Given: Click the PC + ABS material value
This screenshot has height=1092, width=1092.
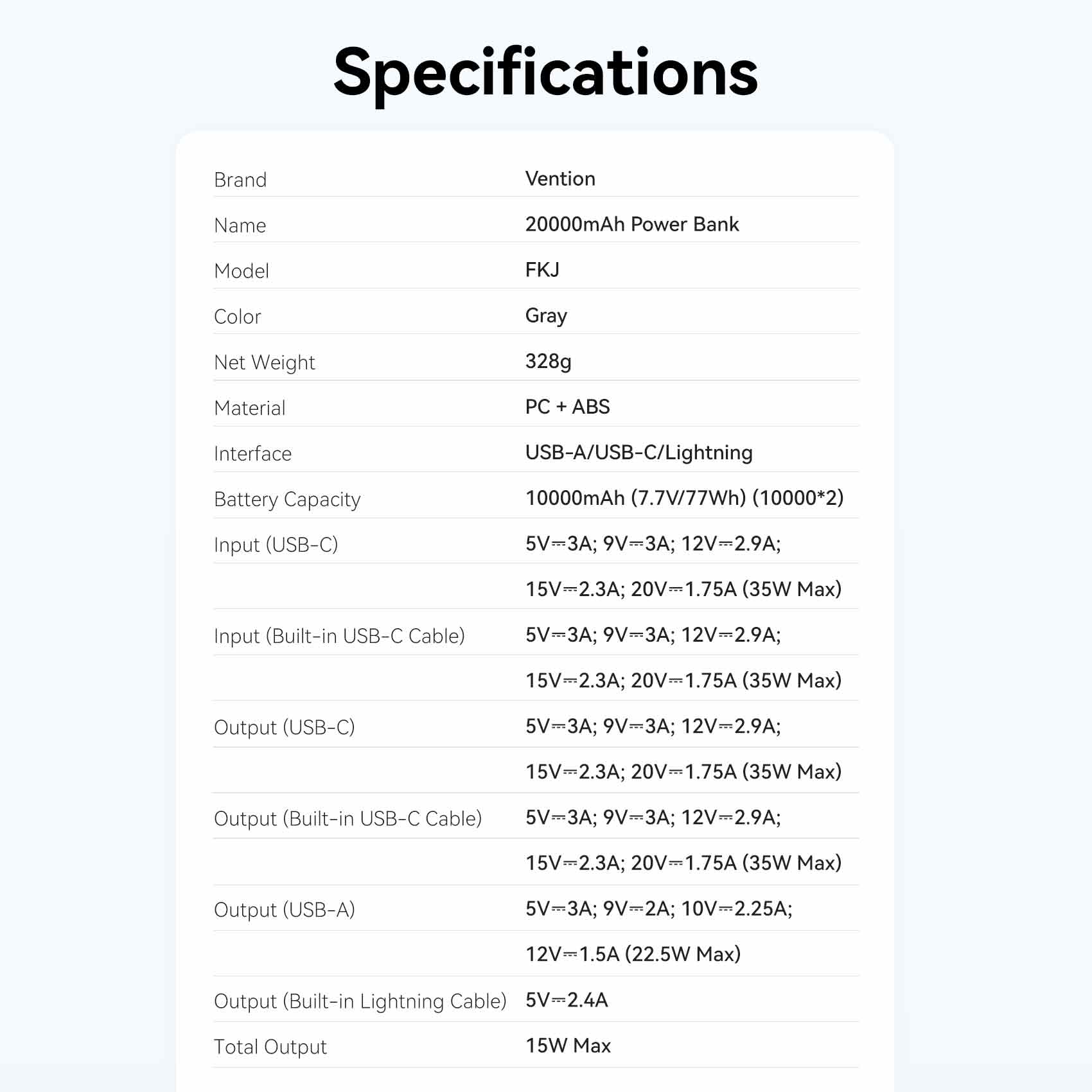Looking at the screenshot, I should (567, 407).
